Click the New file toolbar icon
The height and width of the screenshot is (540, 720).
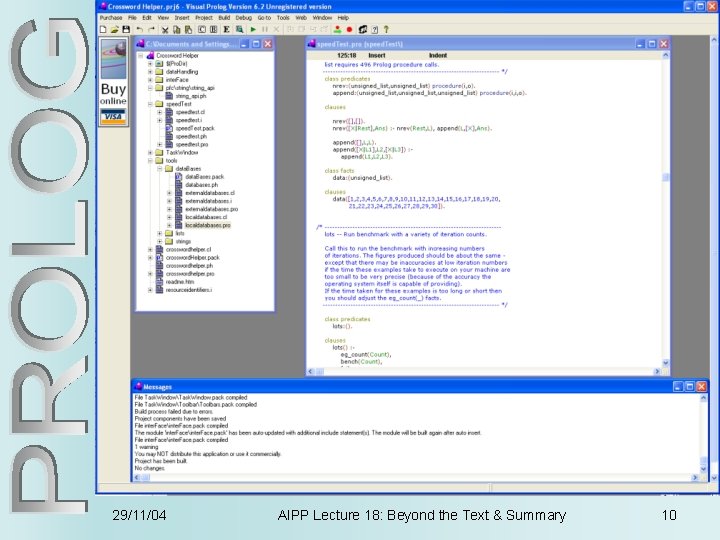pos(103,29)
